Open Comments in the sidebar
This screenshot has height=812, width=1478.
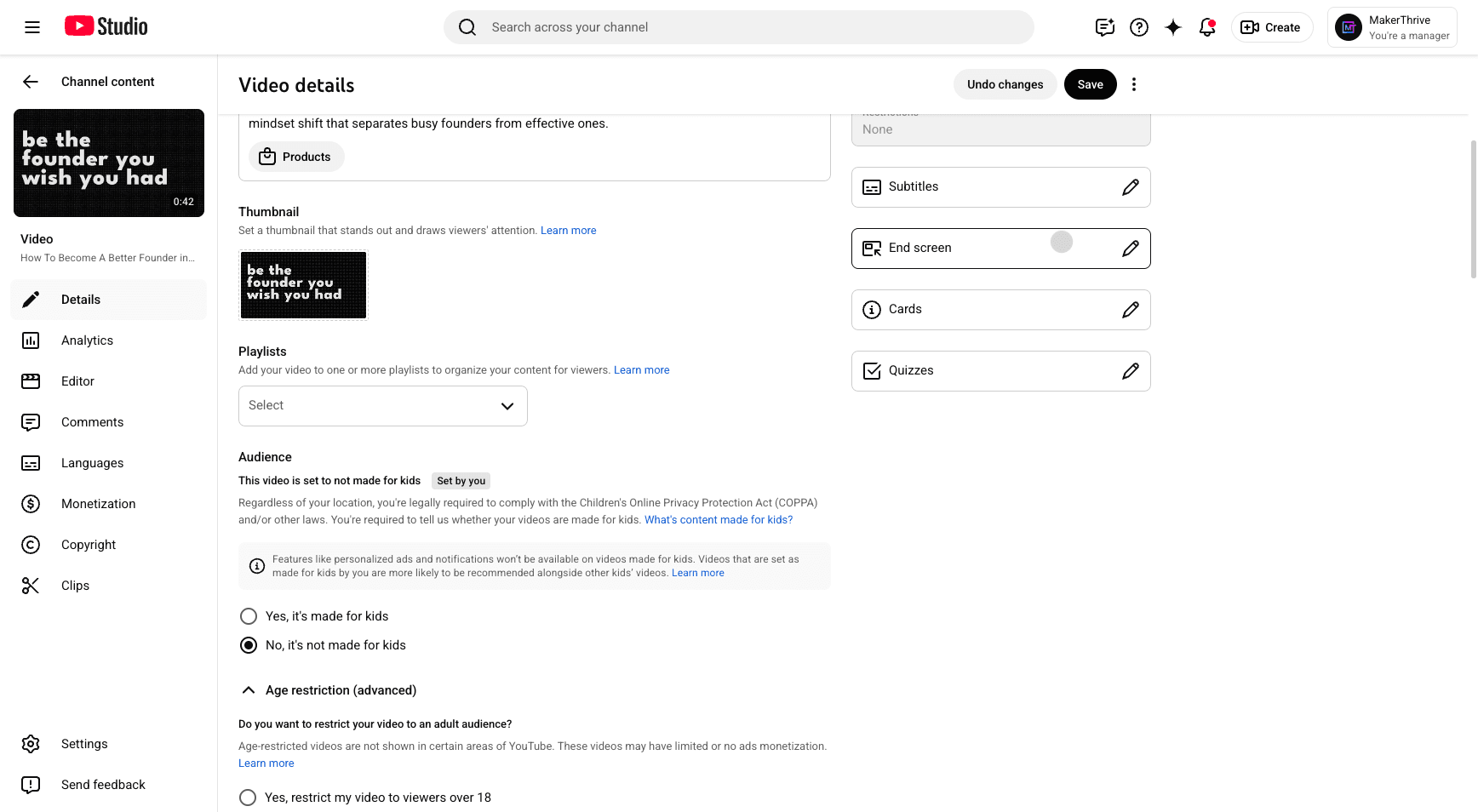pyautogui.click(x=109, y=422)
